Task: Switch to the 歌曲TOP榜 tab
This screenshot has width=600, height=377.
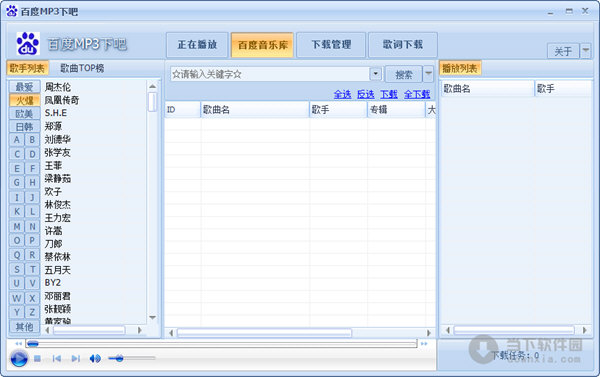Action: [x=82, y=68]
